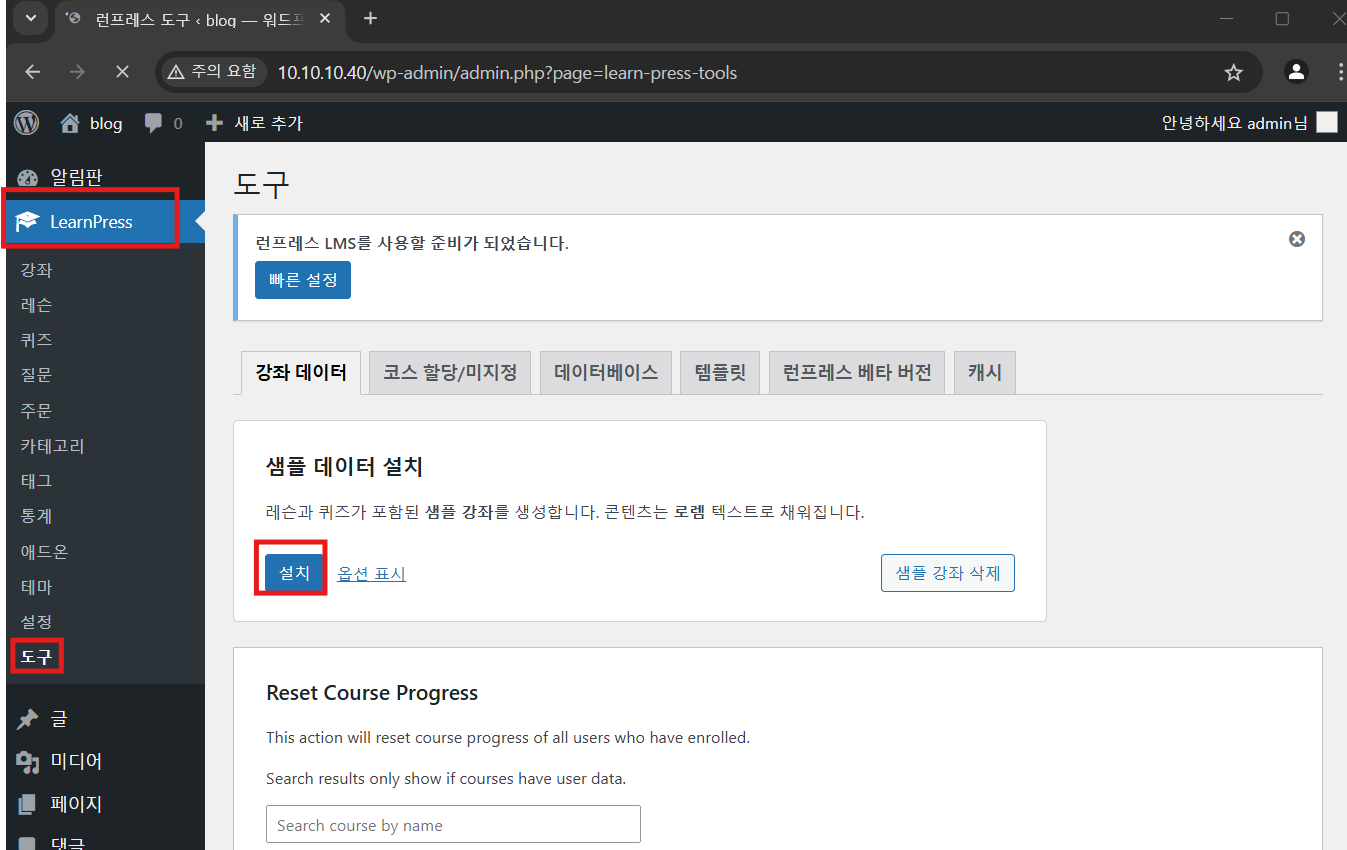Open the 데이터베이스 tab
Image resolution: width=1347 pixels, height=850 pixels.
(606, 373)
